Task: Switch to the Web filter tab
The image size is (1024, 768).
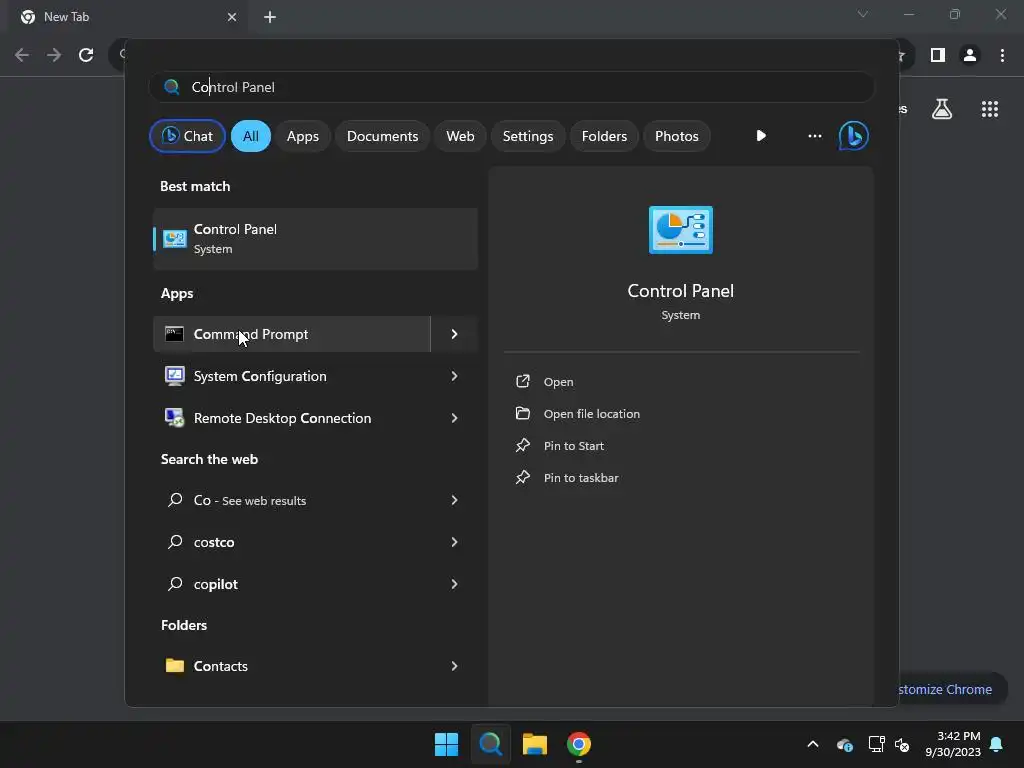Action: [460, 136]
